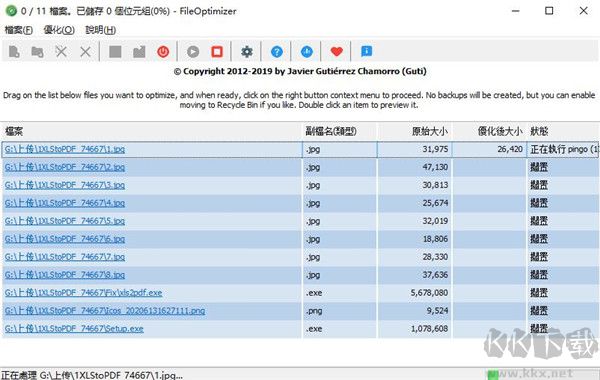This screenshot has width=600, height=380.
Task: Click the Add files toolbar icon
Action: coord(14,51)
